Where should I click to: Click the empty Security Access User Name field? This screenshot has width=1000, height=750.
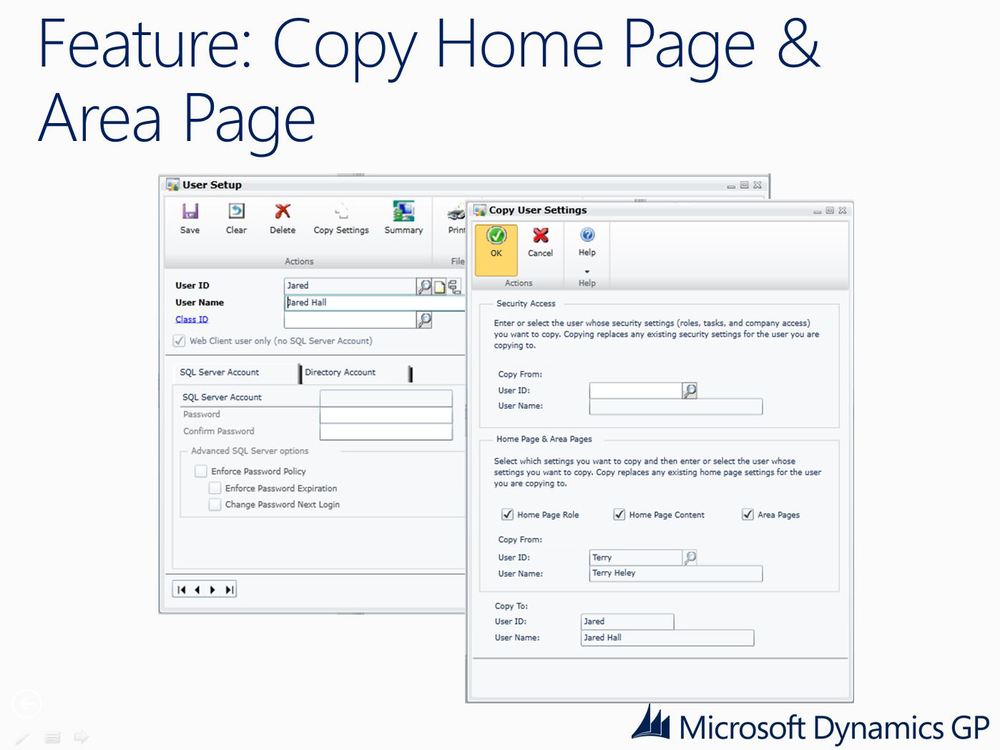click(676, 406)
